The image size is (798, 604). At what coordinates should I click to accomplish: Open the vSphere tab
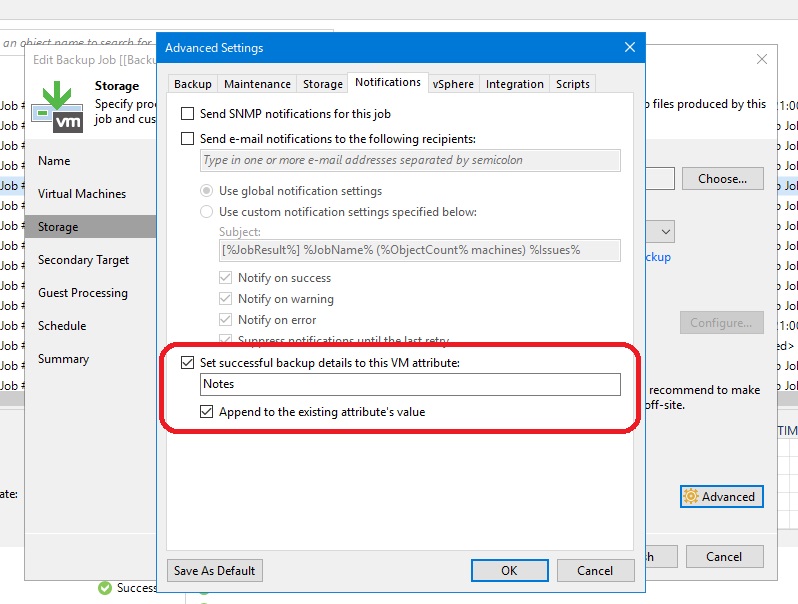pyautogui.click(x=453, y=84)
